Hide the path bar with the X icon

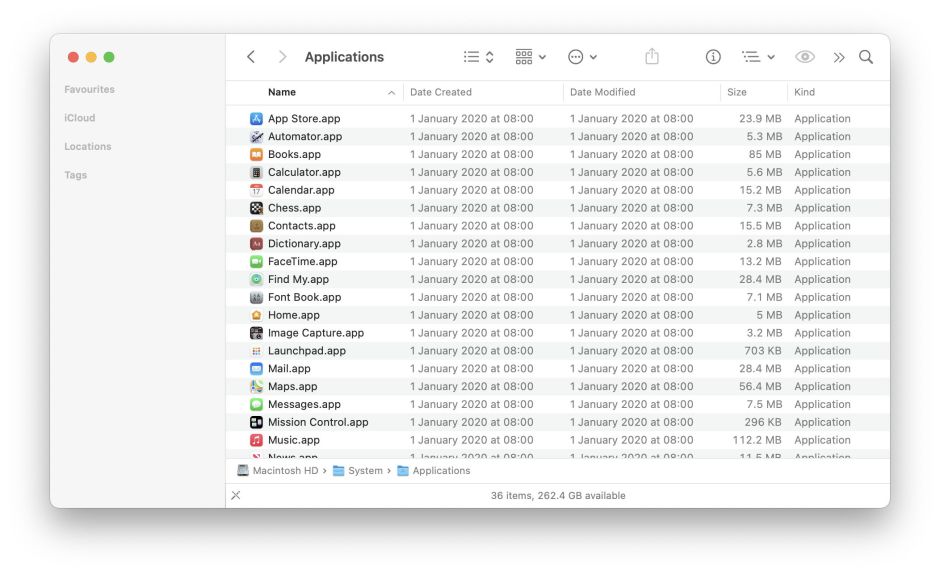click(236, 495)
